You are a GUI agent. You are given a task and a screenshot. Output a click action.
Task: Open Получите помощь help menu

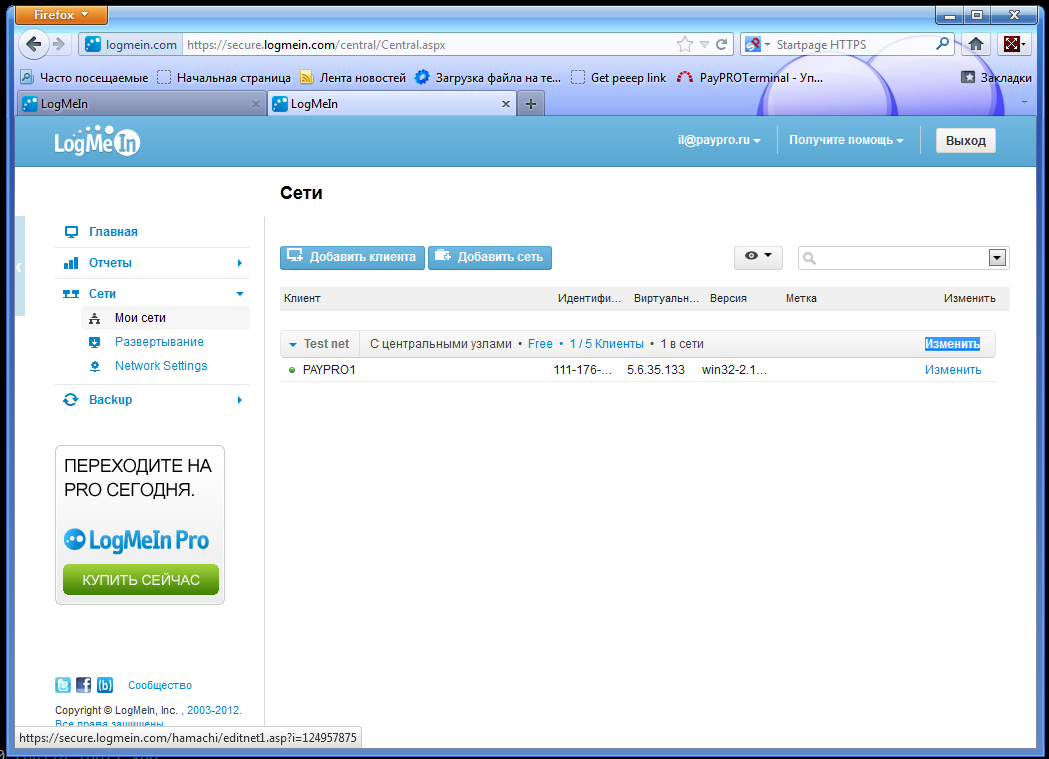click(846, 141)
